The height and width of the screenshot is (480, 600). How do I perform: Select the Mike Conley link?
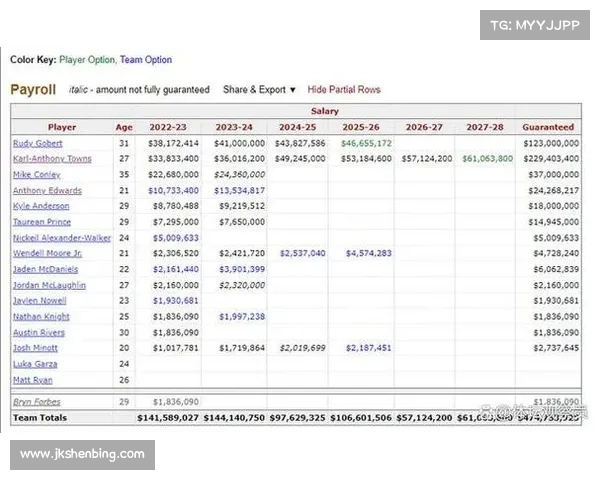tap(36, 175)
